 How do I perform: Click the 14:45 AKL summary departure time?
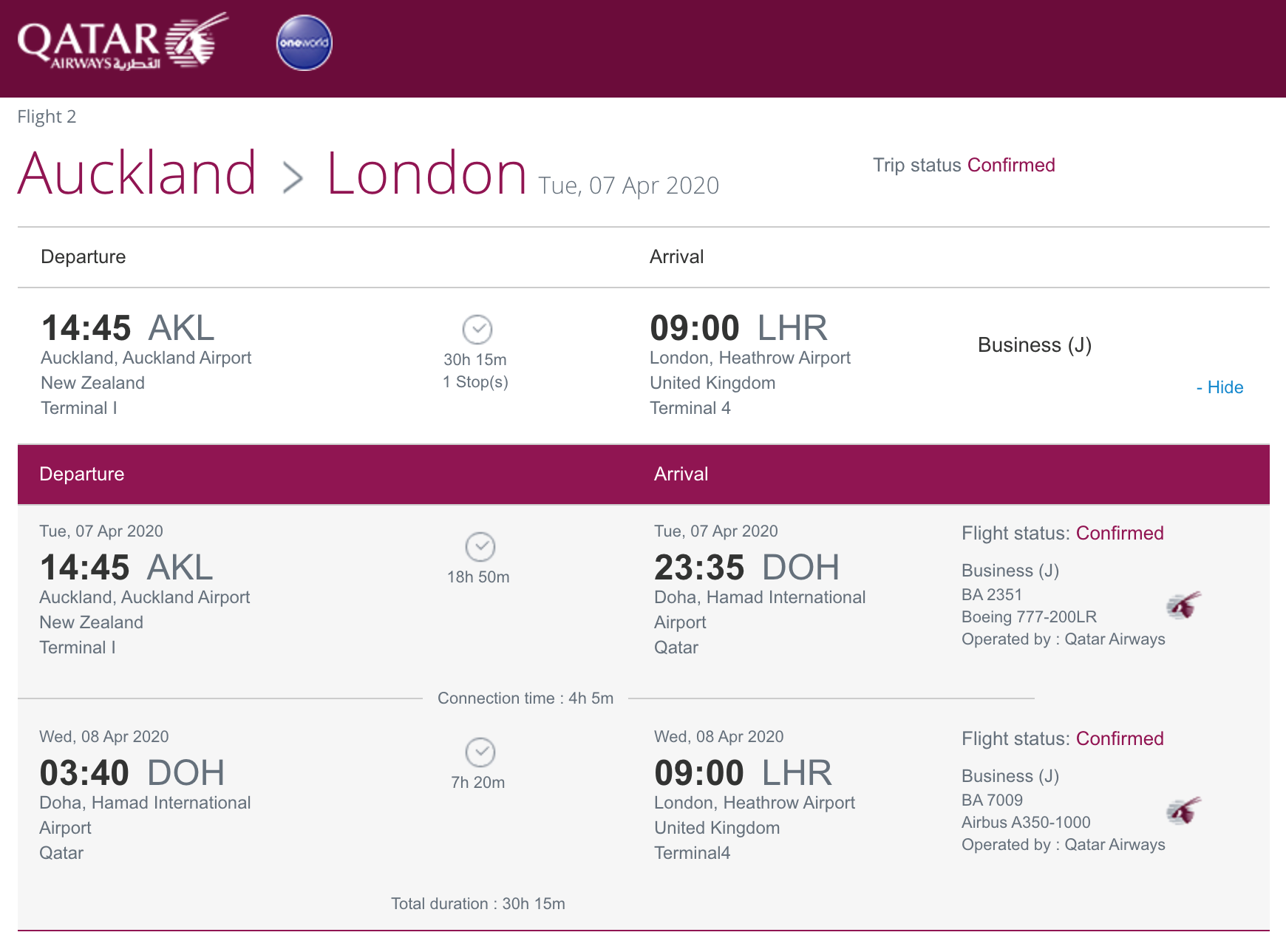point(128,328)
